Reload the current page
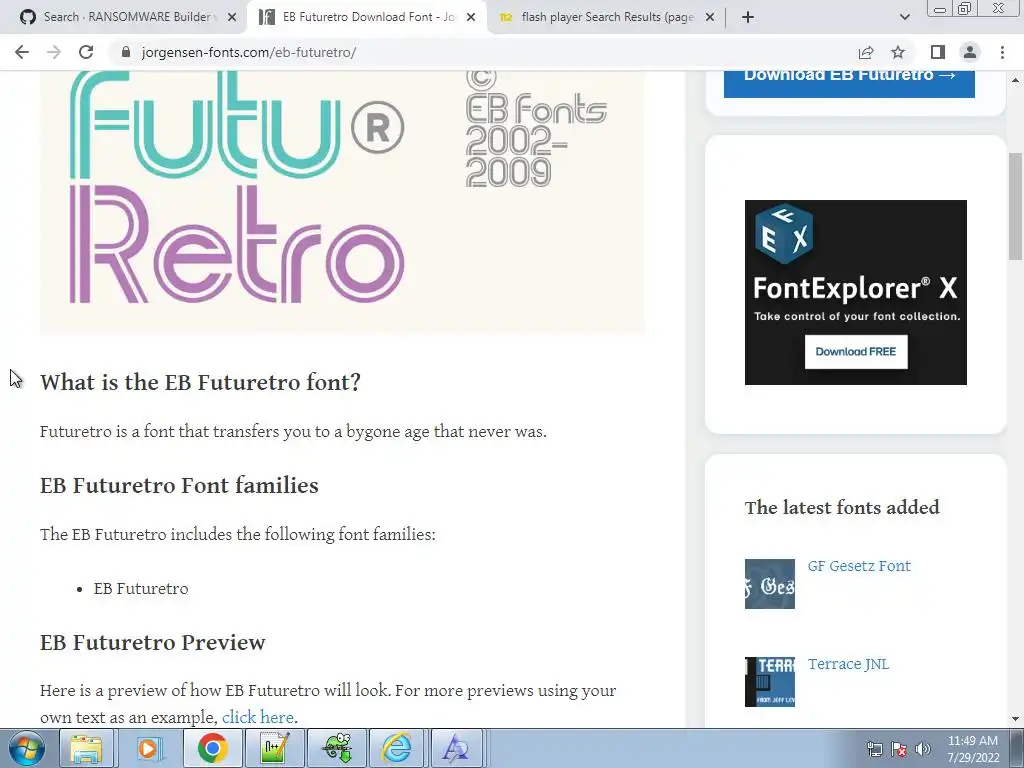Viewport: 1024px width, 768px height. (x=86, y=52)
